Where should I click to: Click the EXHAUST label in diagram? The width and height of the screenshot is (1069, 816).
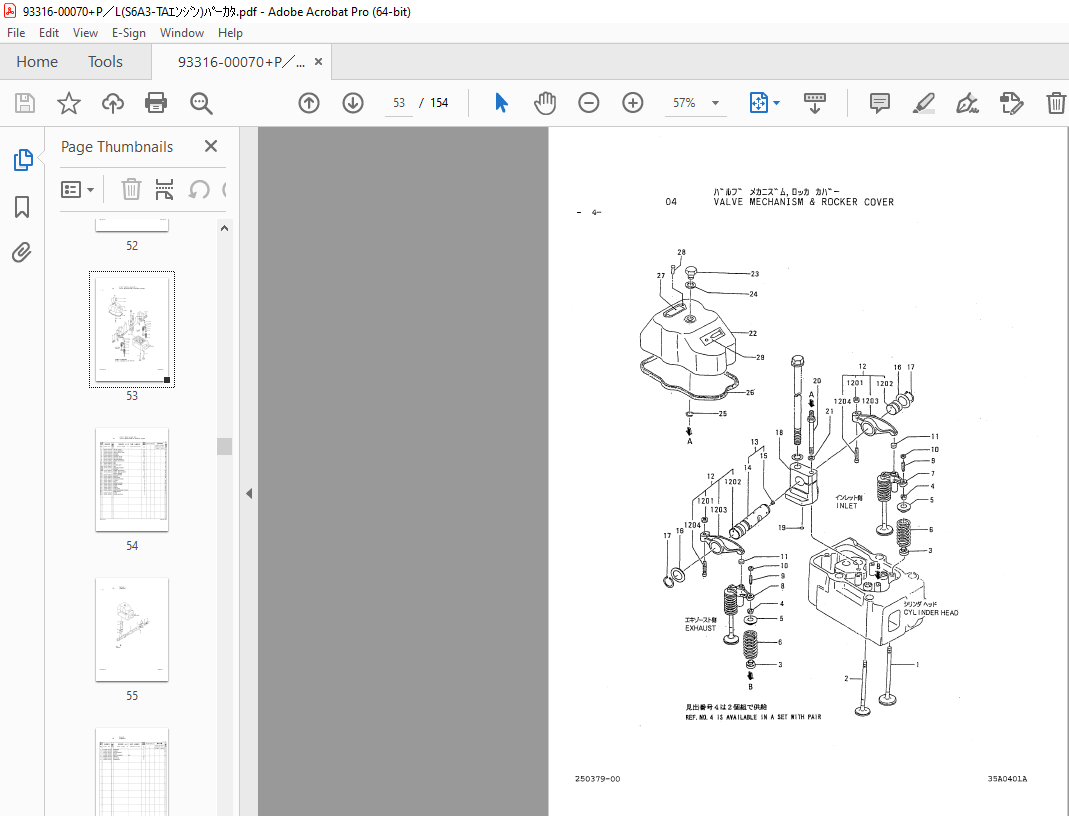coord(700,628)
